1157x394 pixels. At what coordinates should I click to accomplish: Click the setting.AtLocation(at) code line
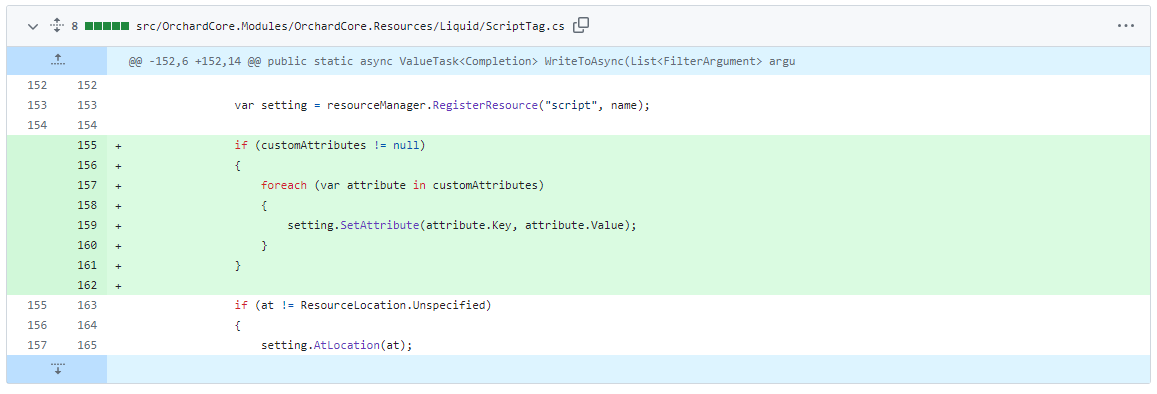pos(336,345)
